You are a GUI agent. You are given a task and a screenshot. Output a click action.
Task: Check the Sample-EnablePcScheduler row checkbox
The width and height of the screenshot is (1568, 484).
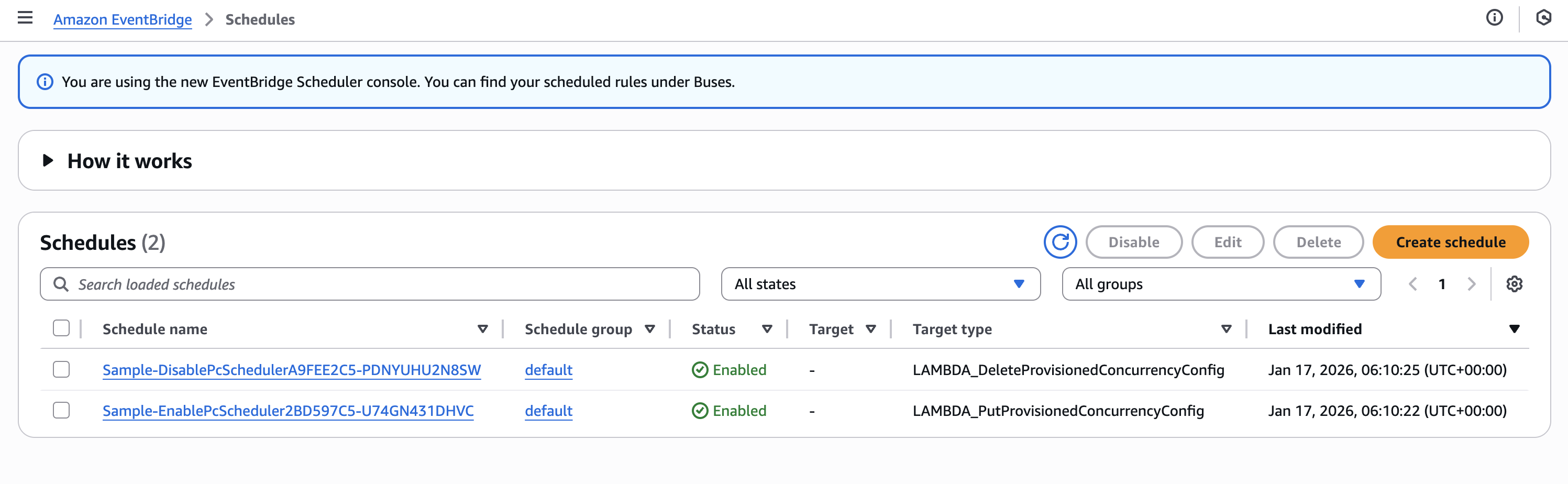[61, 410]
